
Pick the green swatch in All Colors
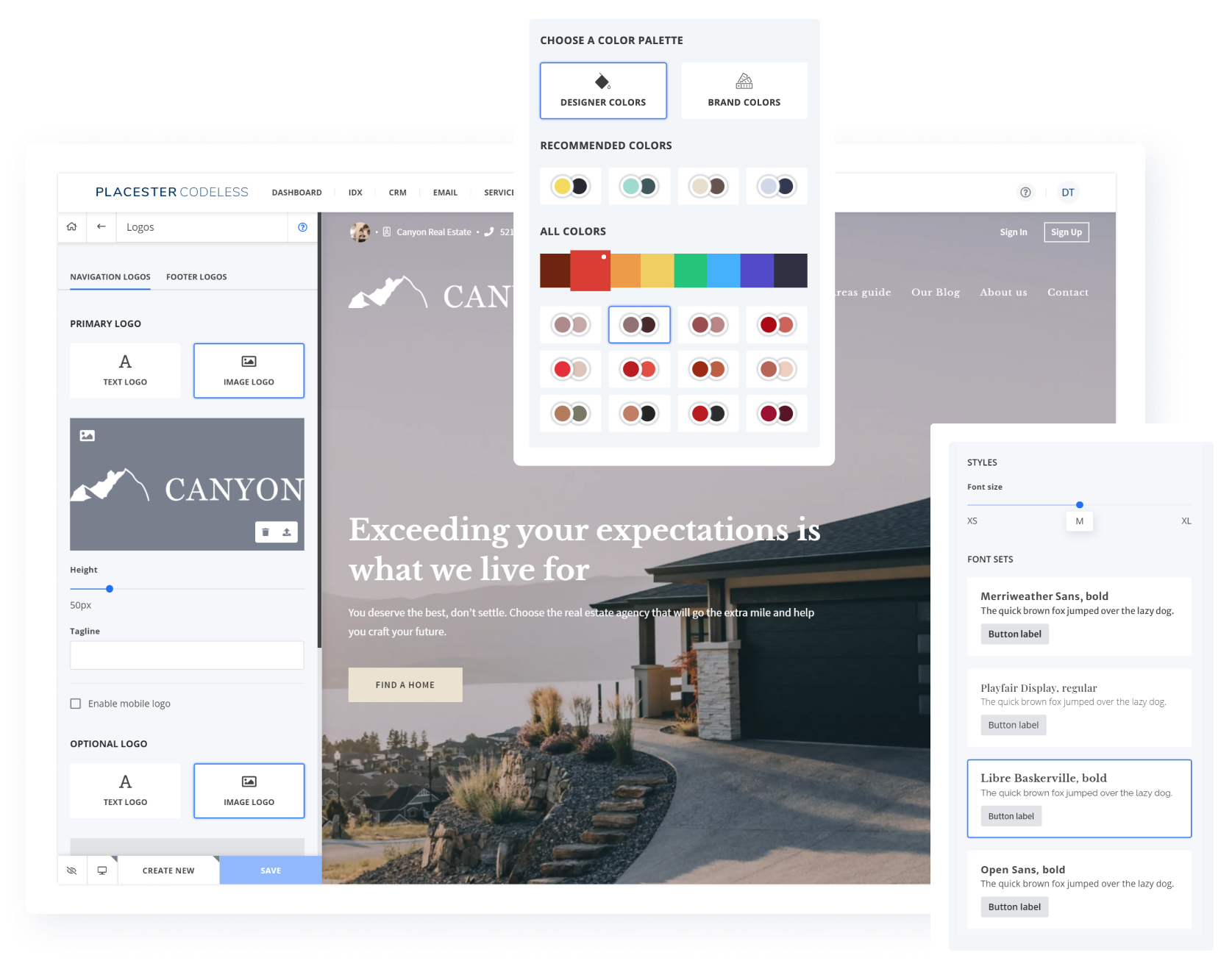(690, 271)
